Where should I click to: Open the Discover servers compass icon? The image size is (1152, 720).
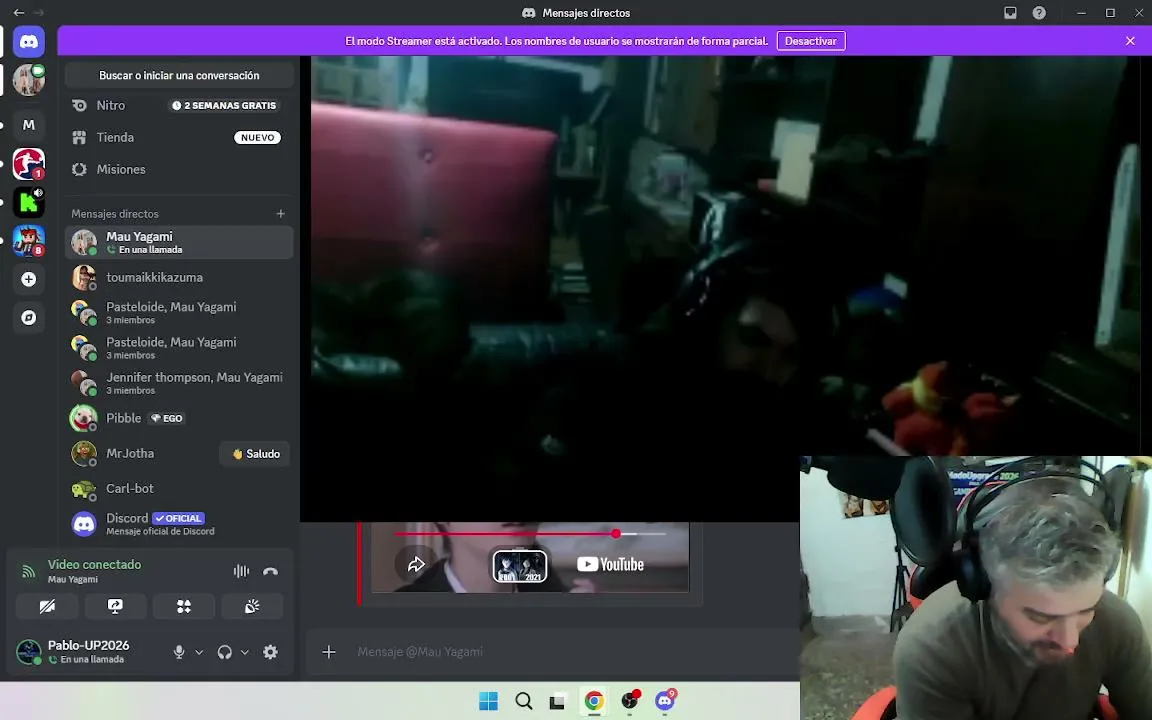29,317
